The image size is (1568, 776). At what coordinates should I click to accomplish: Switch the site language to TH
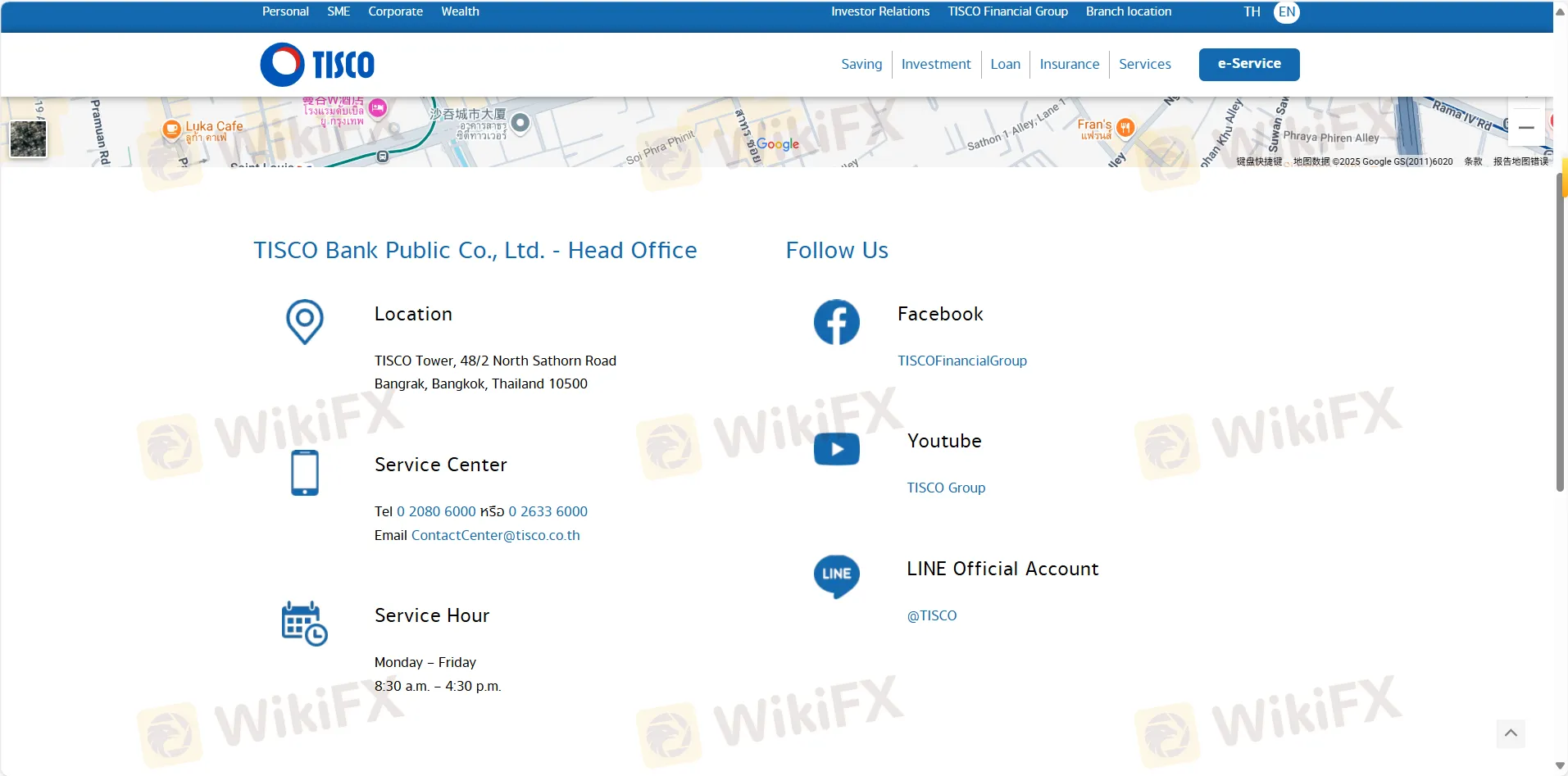coord(1251,11)
